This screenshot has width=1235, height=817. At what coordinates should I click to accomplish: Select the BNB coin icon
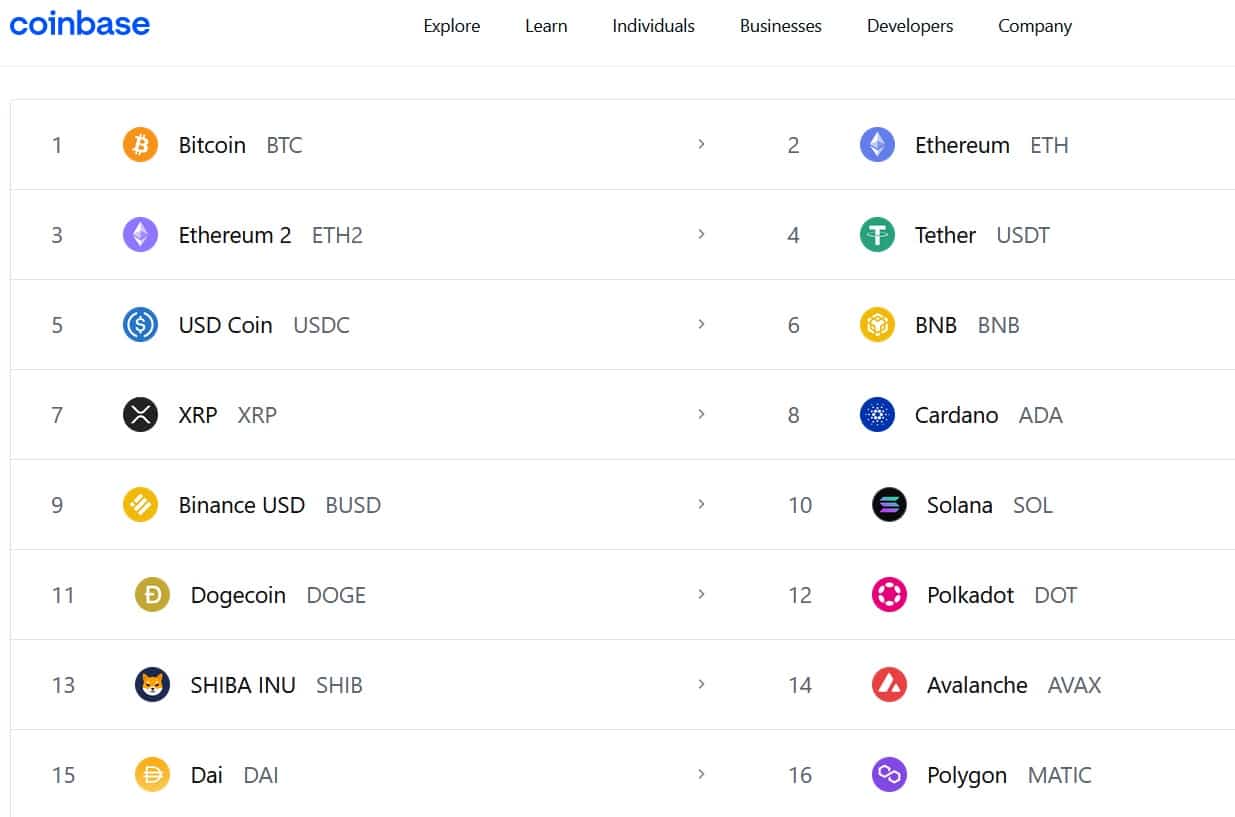(877, 324)
